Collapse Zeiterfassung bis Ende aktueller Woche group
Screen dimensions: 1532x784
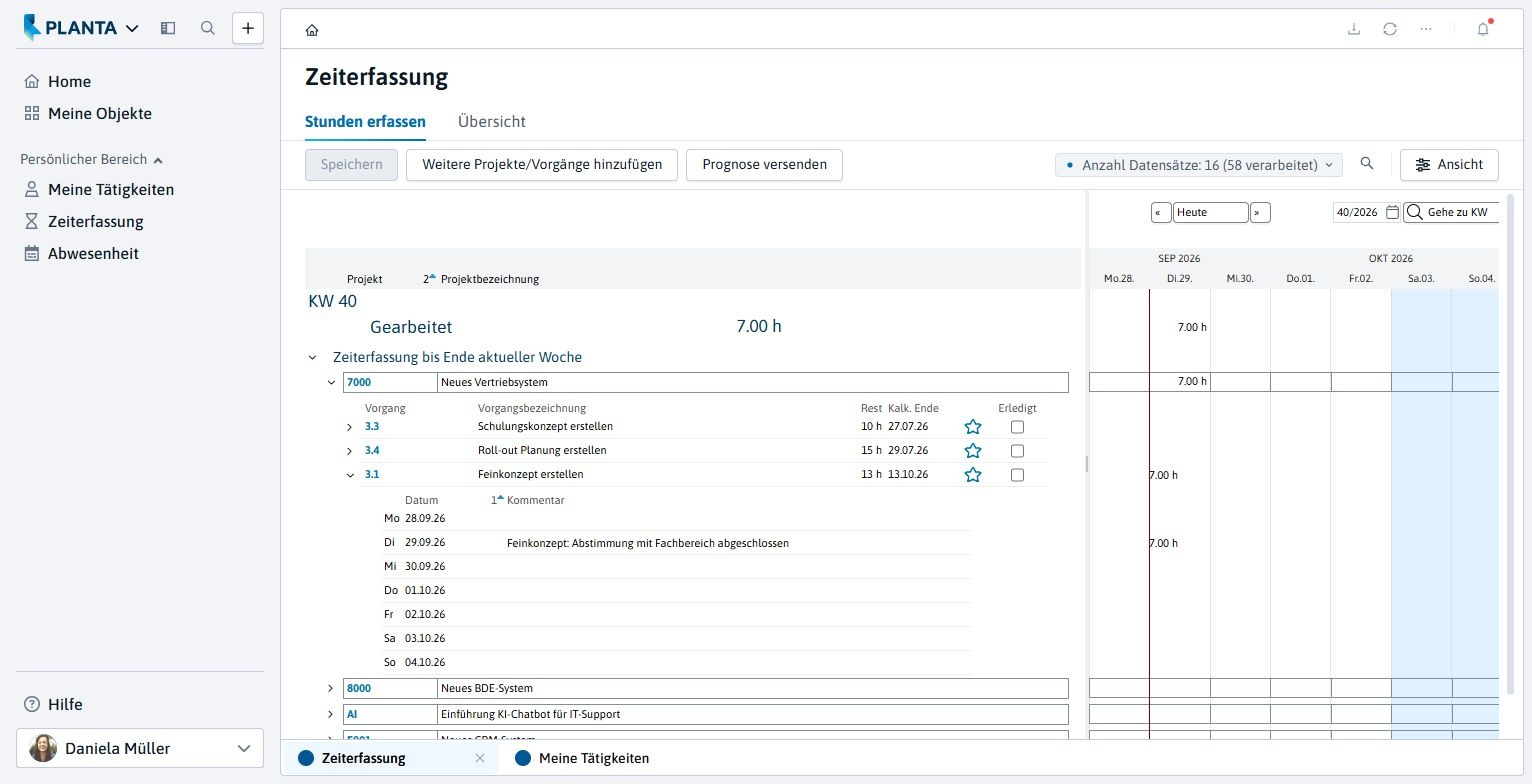click(313, 357)
